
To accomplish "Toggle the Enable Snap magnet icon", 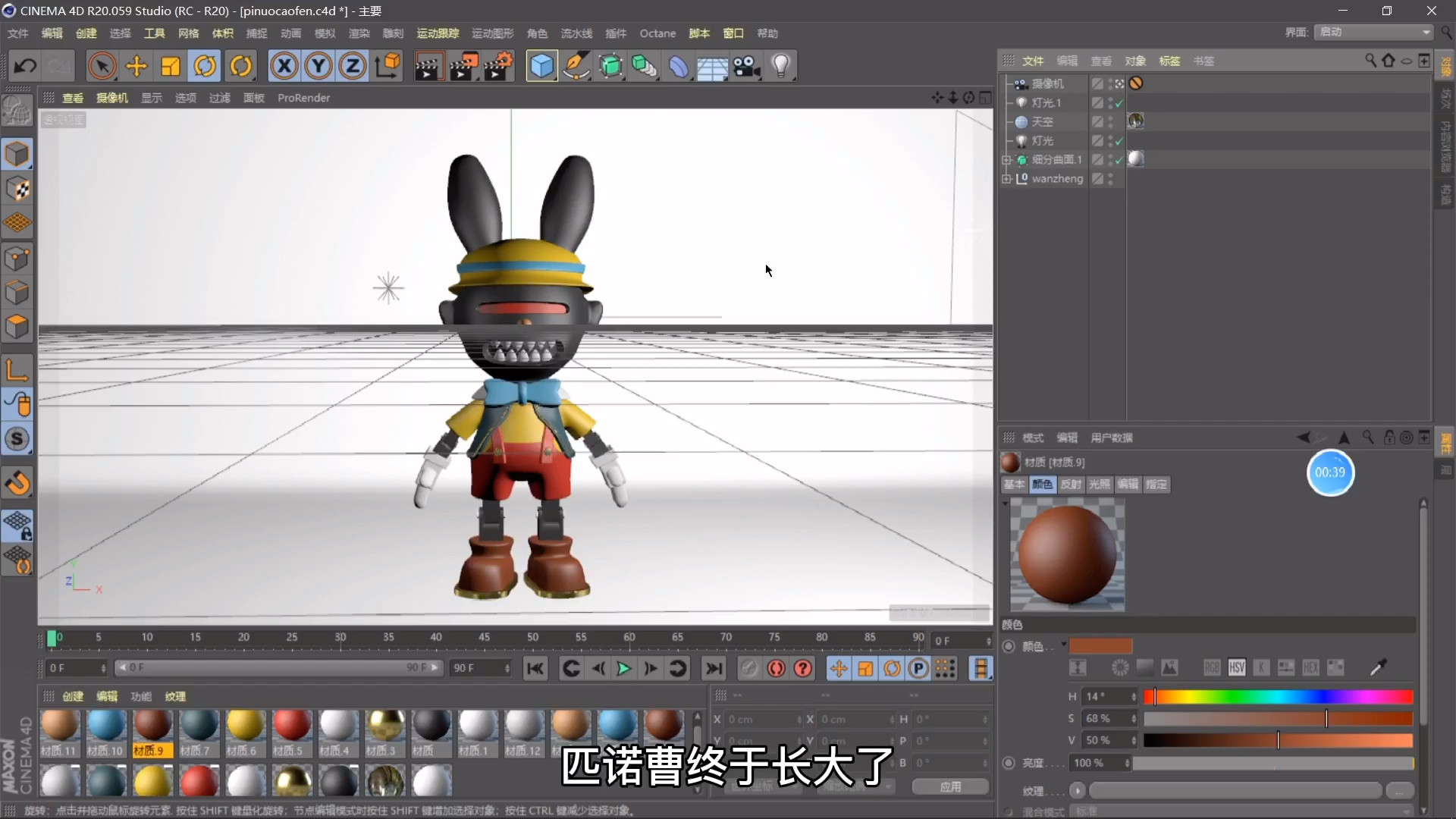I will point(17,483).
